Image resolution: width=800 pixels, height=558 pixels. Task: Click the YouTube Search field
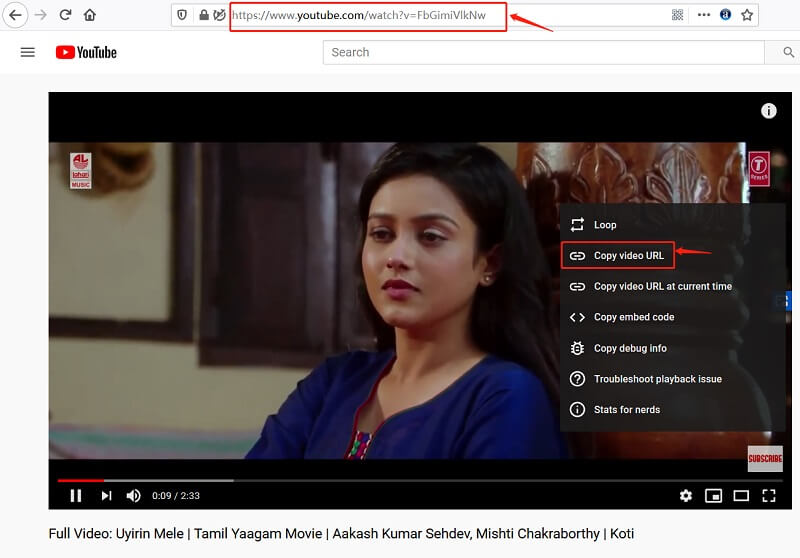[543, 52]
